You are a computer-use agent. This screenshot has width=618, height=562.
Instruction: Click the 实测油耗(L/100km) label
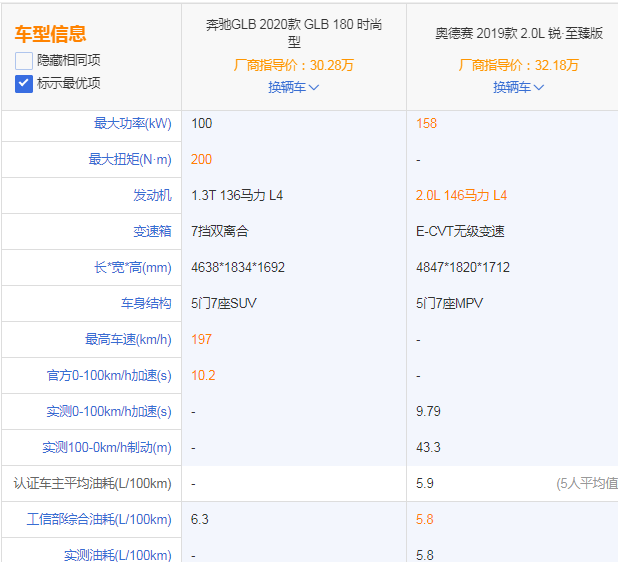coord(117,555)
